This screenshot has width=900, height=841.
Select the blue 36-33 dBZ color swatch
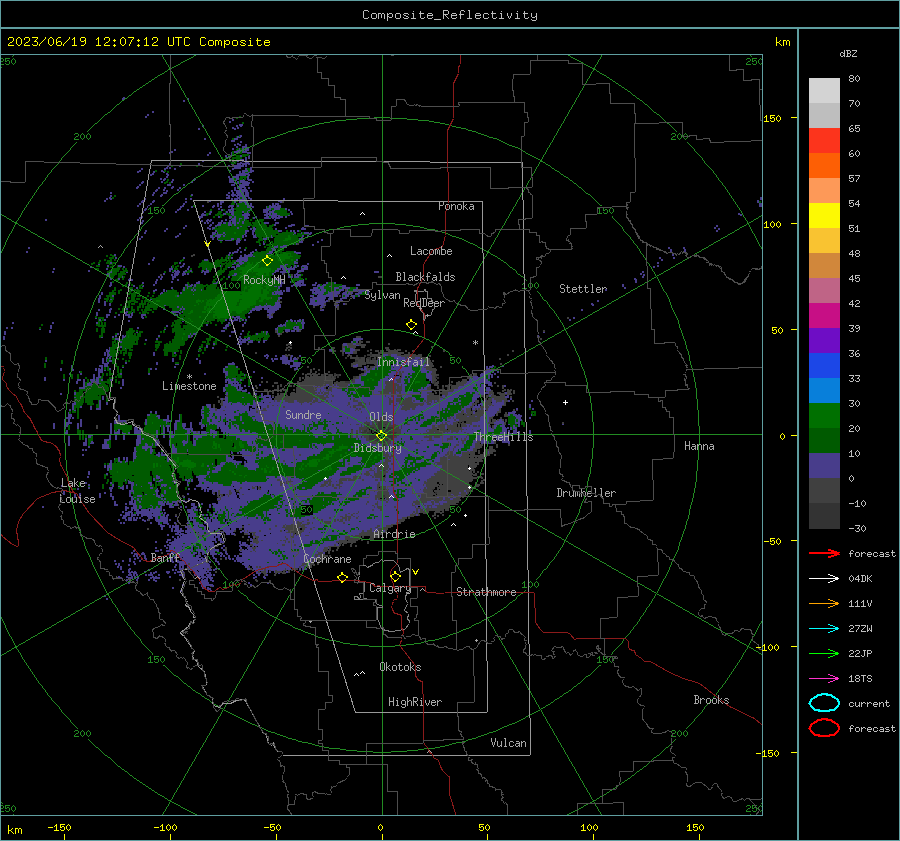pyautogui.click(x=824, y=366)
